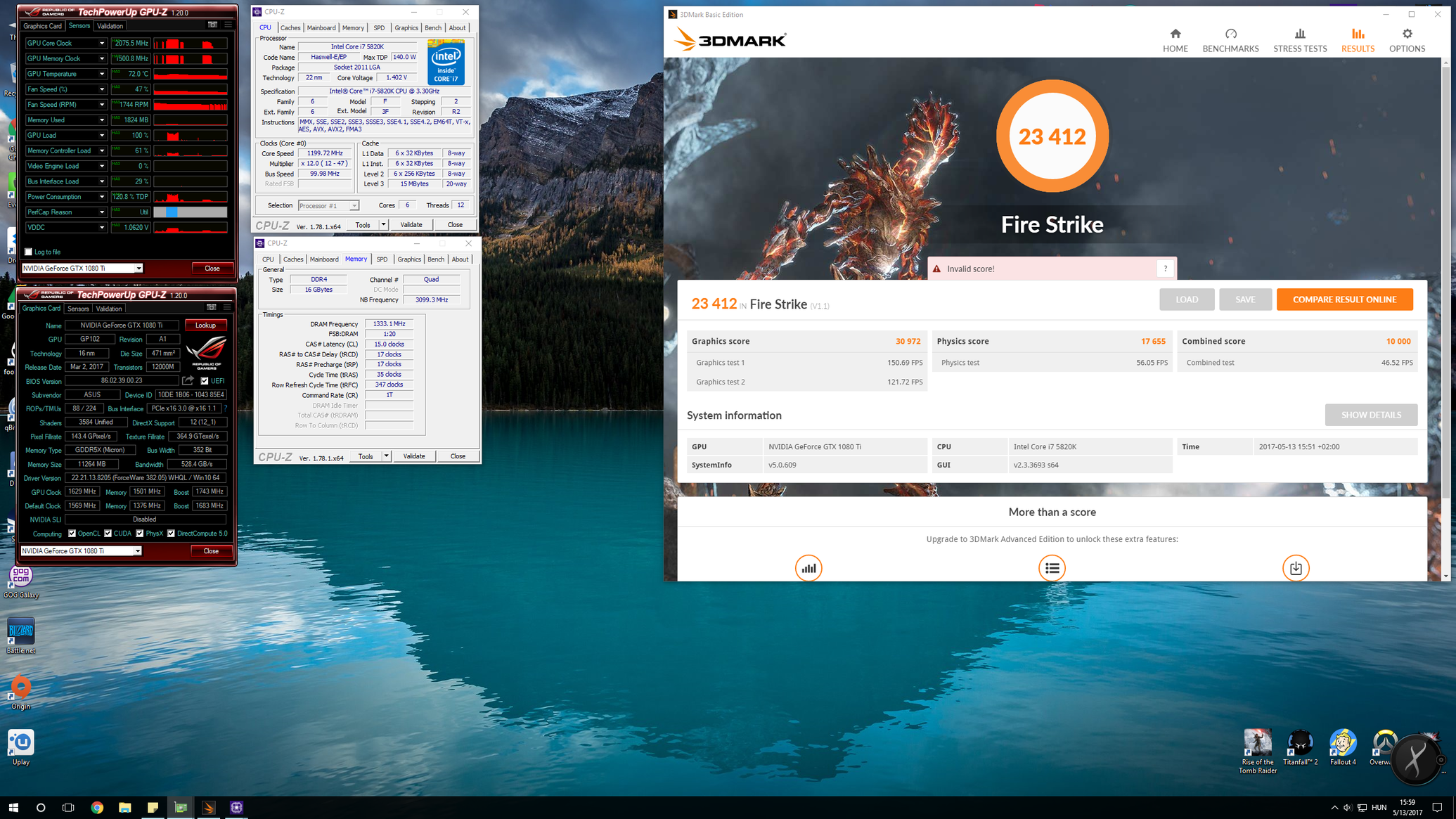This screenshot has height=819, width=1456.
Task: Open the 3DMark Home icon
Action: [x=1175, y=34]
